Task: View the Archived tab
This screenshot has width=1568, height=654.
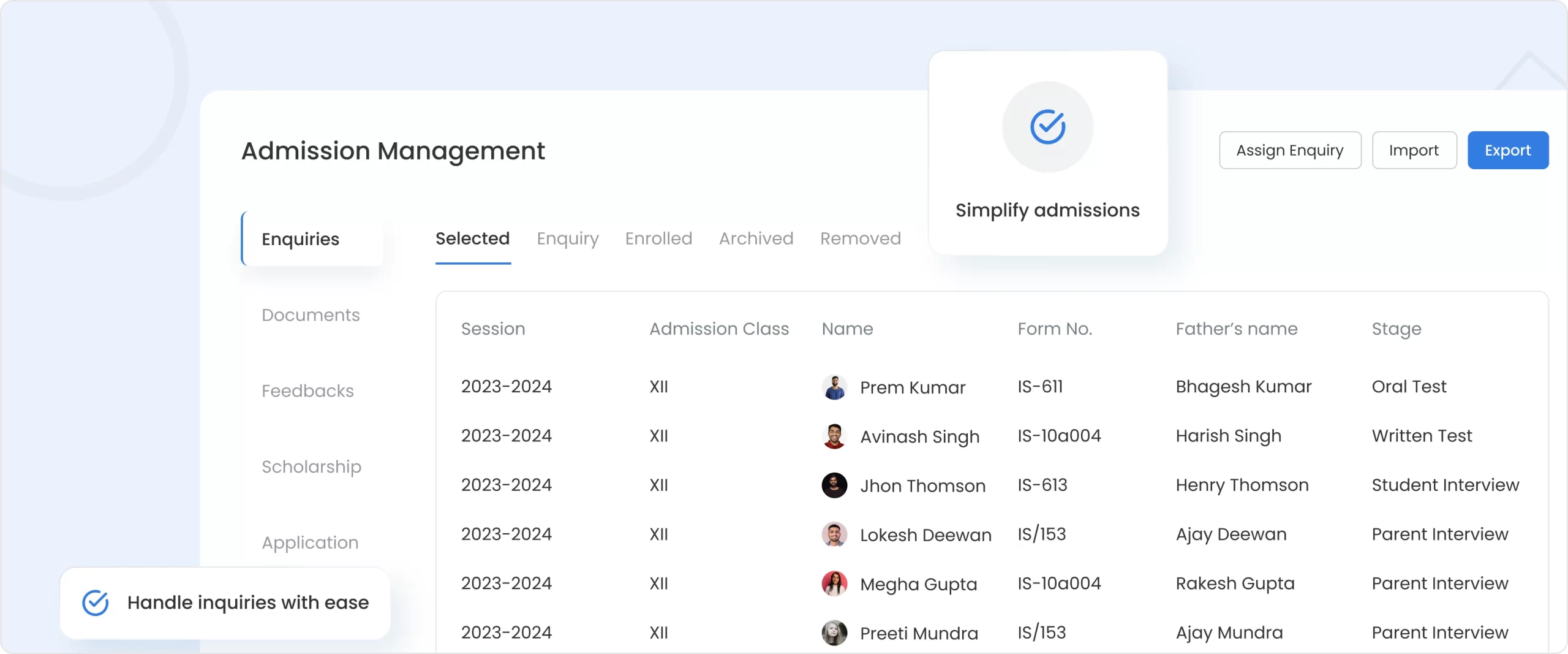Action: tap(756, 239)
